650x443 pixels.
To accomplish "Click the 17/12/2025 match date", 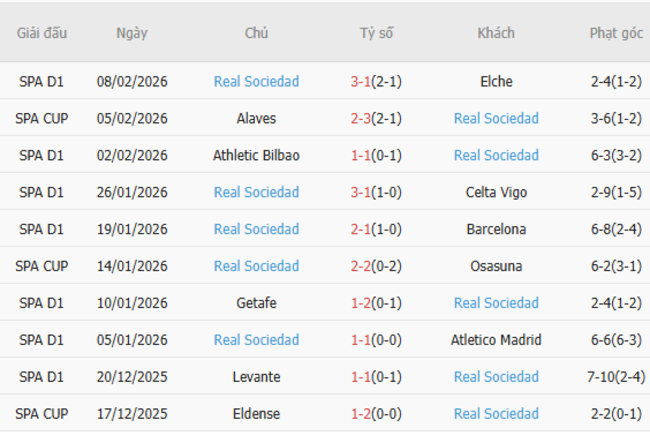I will [132, 415].
